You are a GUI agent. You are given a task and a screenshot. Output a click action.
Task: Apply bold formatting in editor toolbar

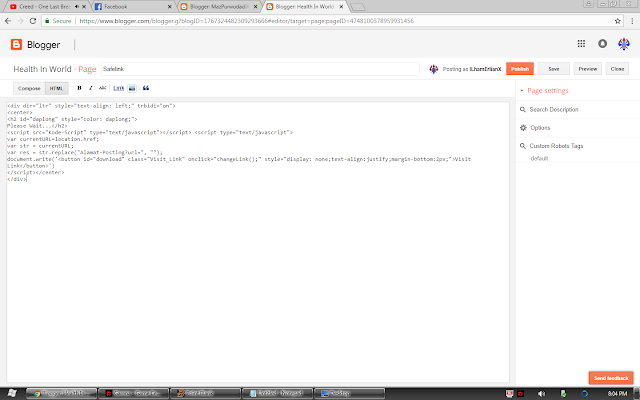(79, 88)
